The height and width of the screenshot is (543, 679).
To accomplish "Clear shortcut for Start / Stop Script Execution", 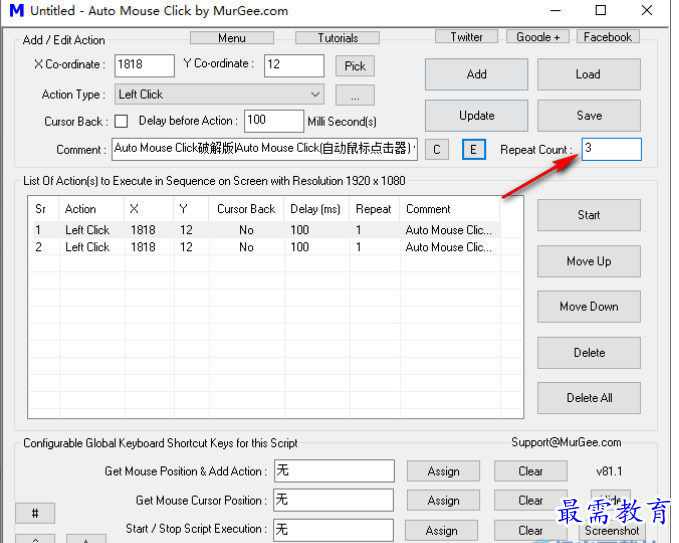I will click(x=531, y=530).
